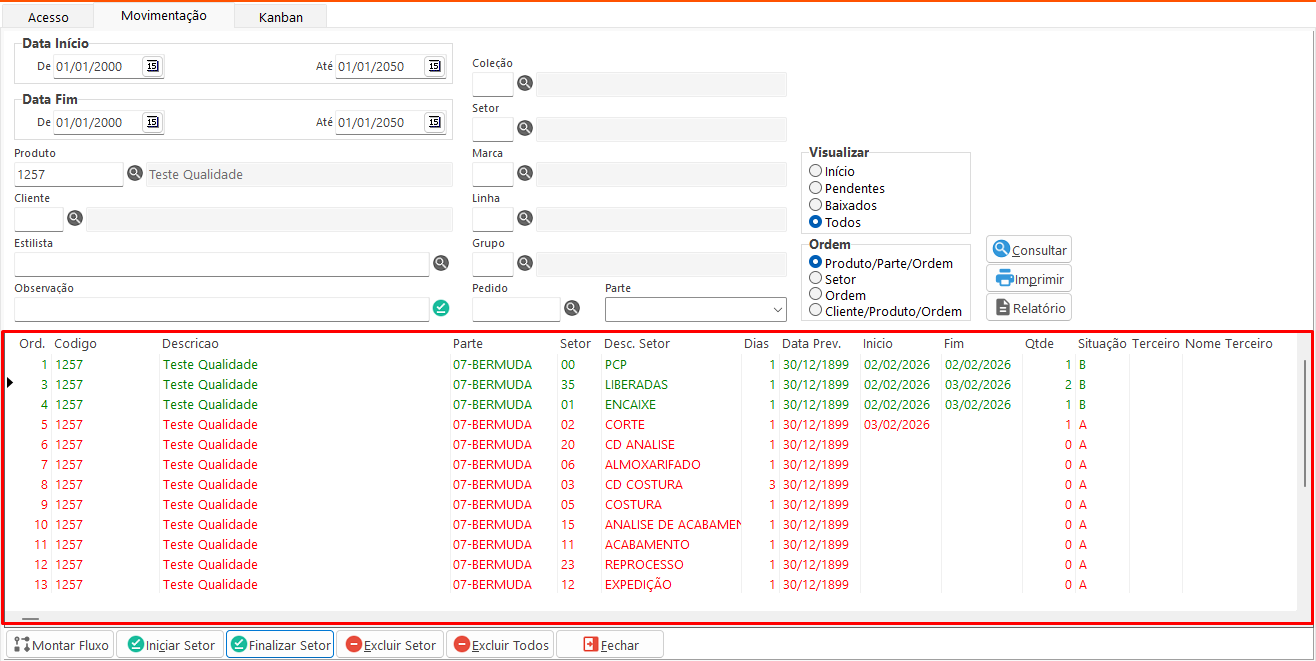Click the Produto search magnifier icon
This screenshot has height=661, width=1316.
point(135,174)
